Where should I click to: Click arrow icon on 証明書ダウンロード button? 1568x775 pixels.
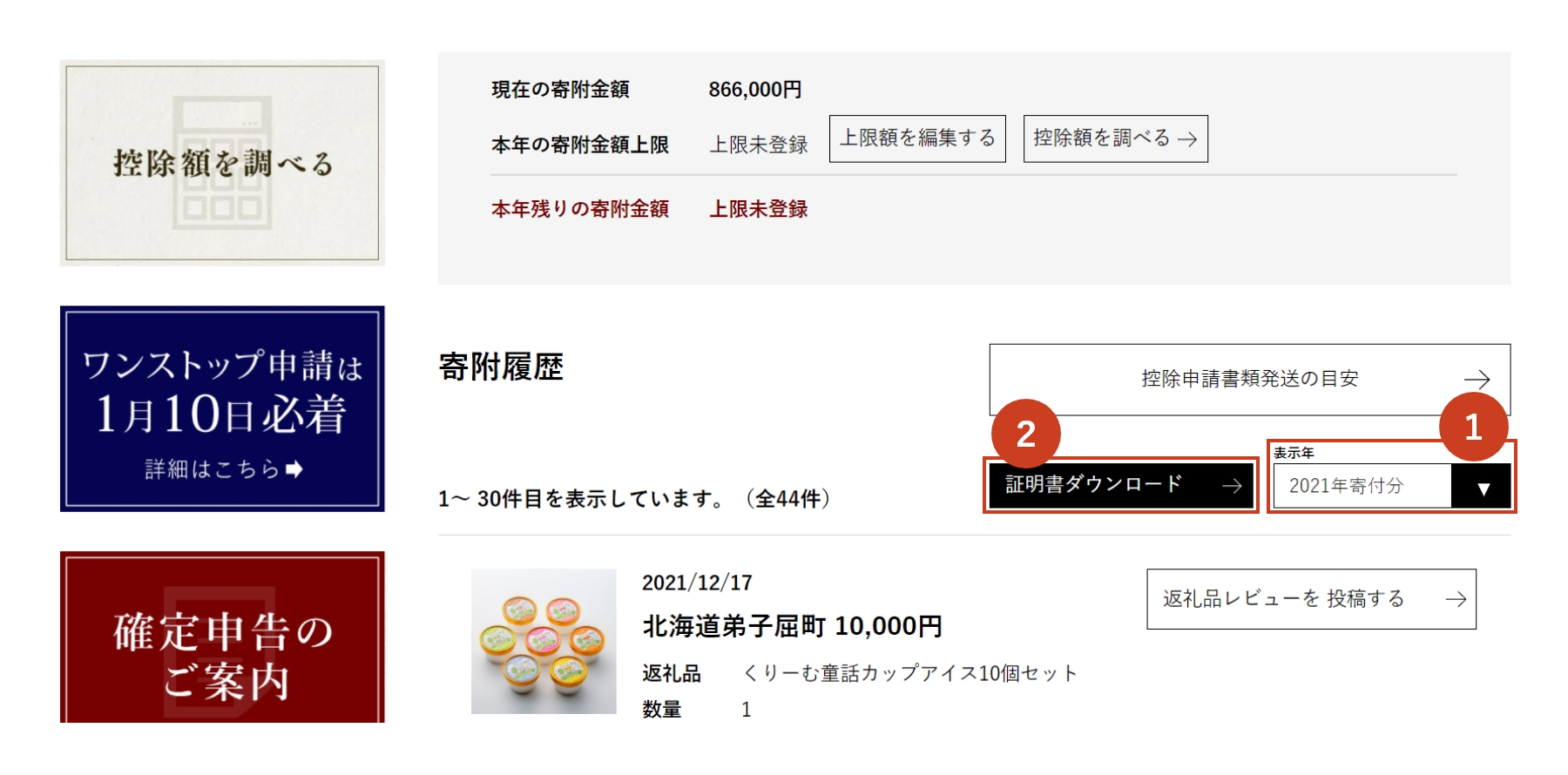tap(1232, 486)
